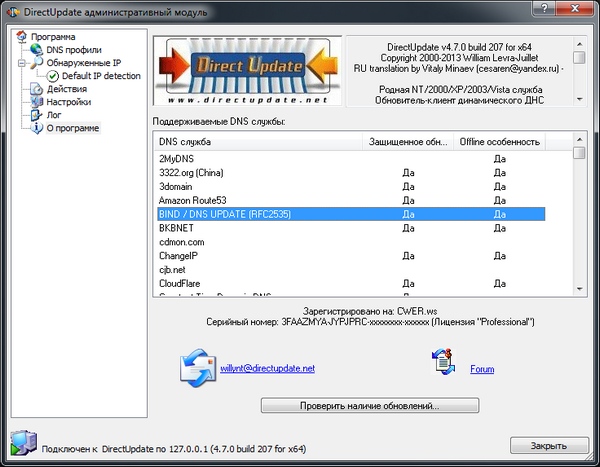Open the willynt@directupdate.net email link
This screenshot has width=600, height=467.
click(x=267, y=368)
